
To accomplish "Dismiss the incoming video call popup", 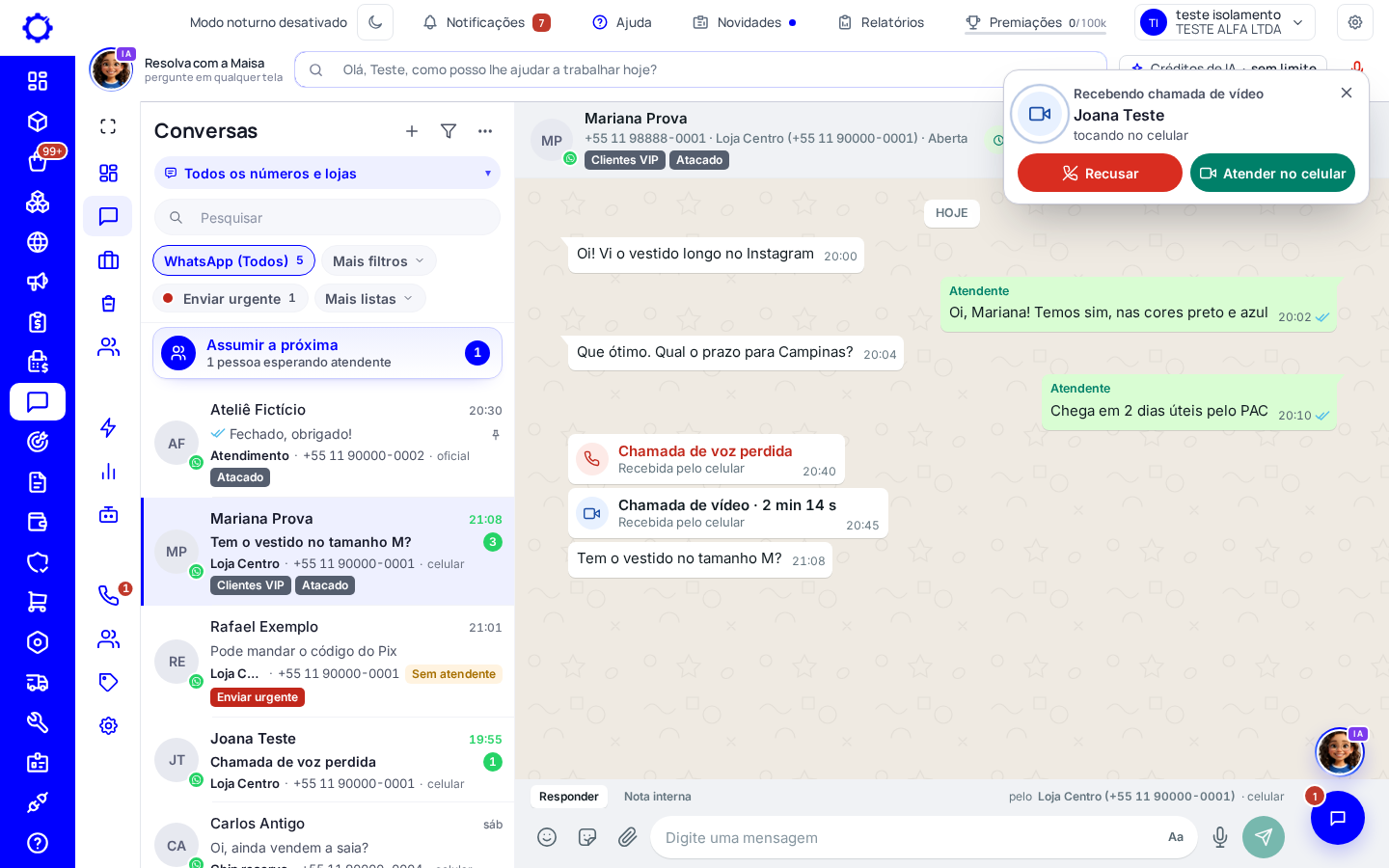I will 1347,93.
